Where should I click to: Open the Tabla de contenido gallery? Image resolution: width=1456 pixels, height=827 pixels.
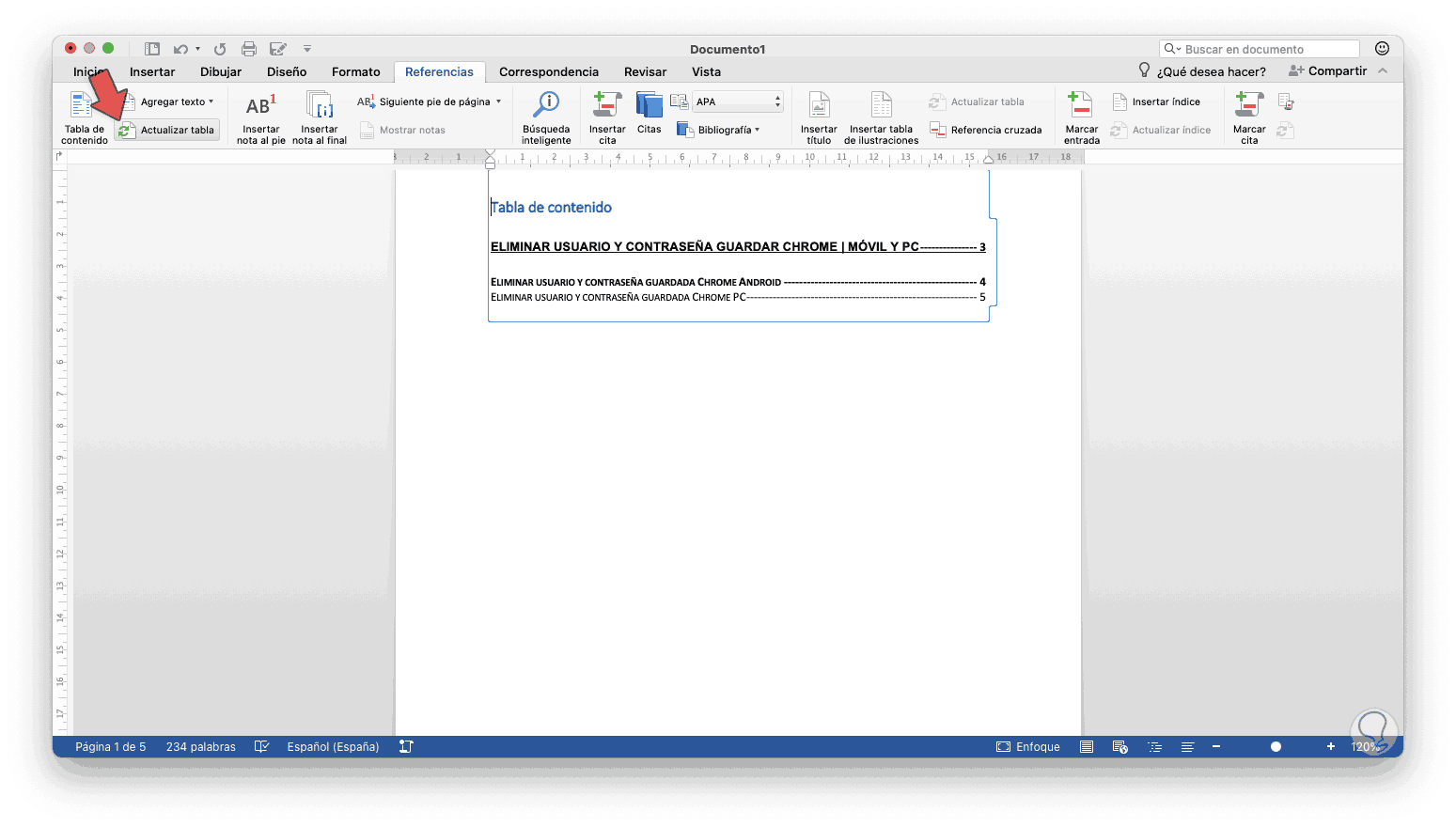[x=85, y=117]
